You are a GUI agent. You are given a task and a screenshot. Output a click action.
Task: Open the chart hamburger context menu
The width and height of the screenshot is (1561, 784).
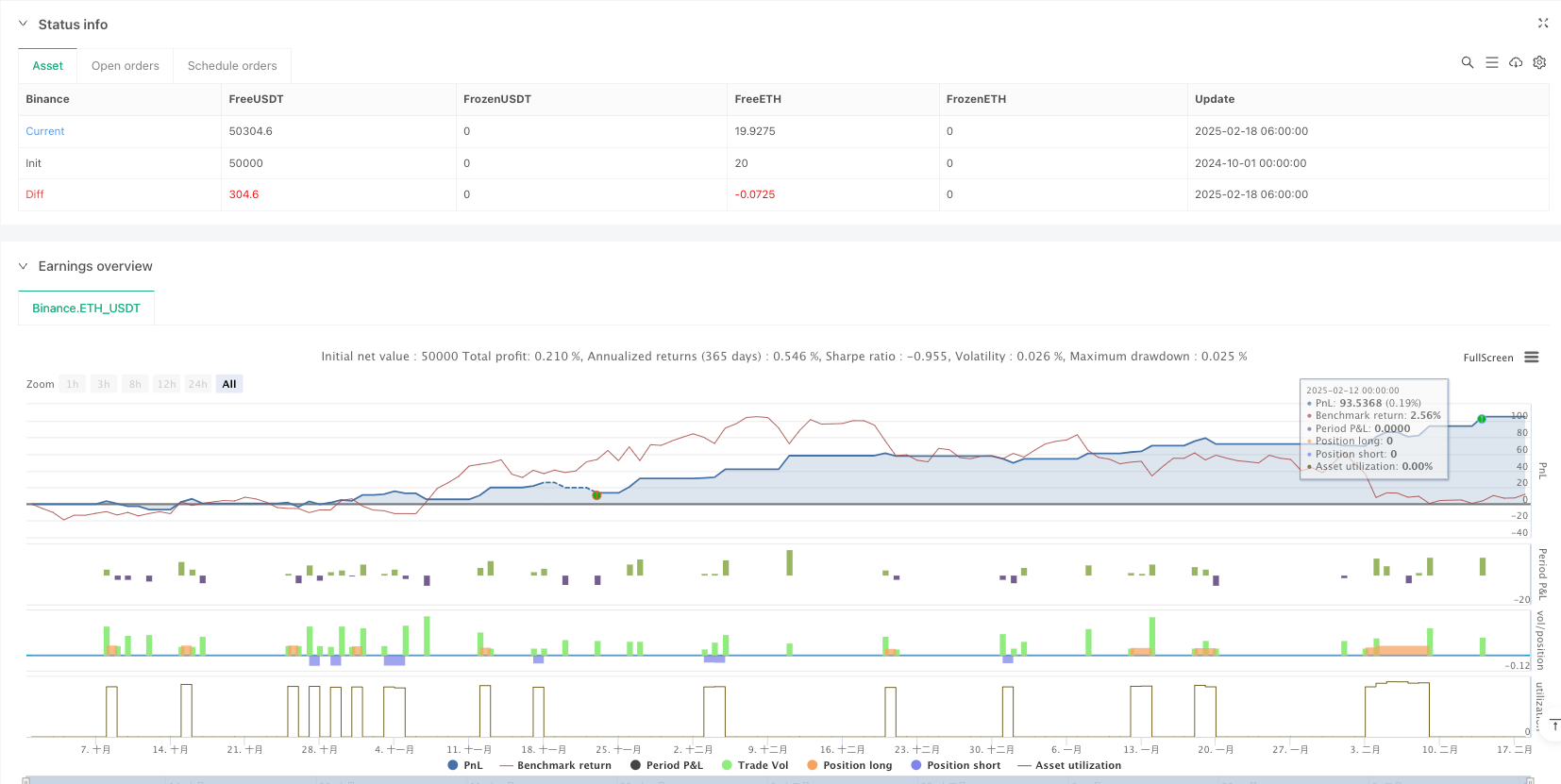[x=1531, y=358]
